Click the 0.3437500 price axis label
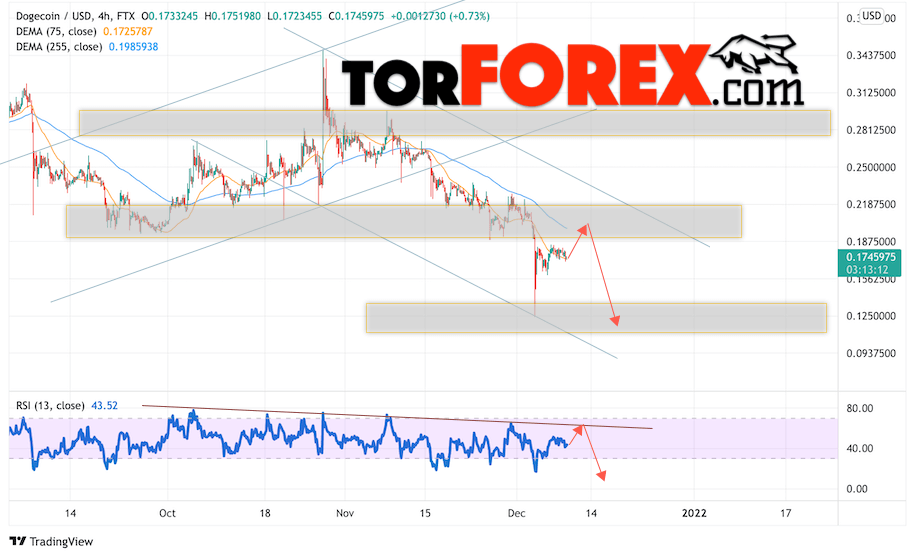 pos(871,55)
